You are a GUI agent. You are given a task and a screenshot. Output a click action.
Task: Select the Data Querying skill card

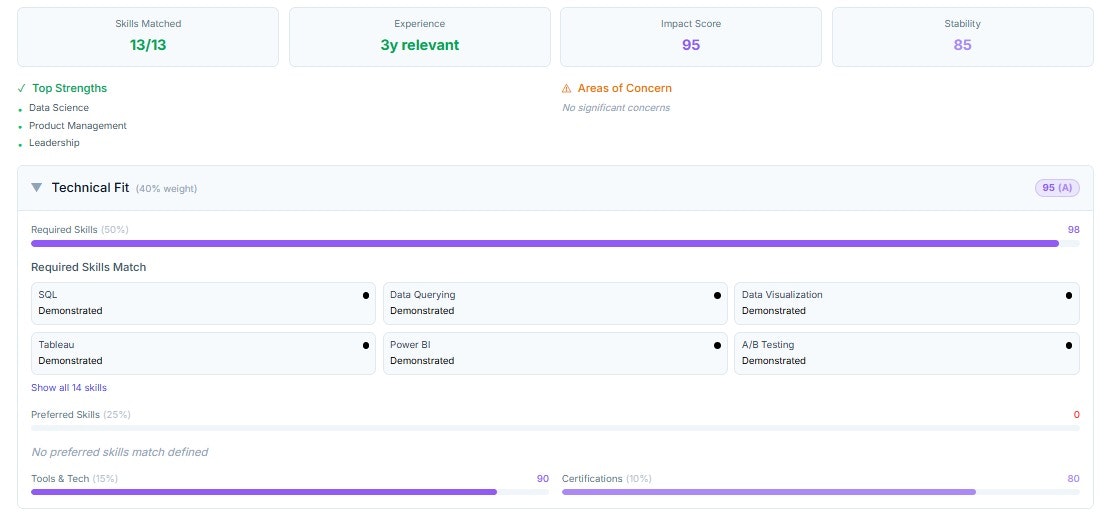(x=555, y=303)
